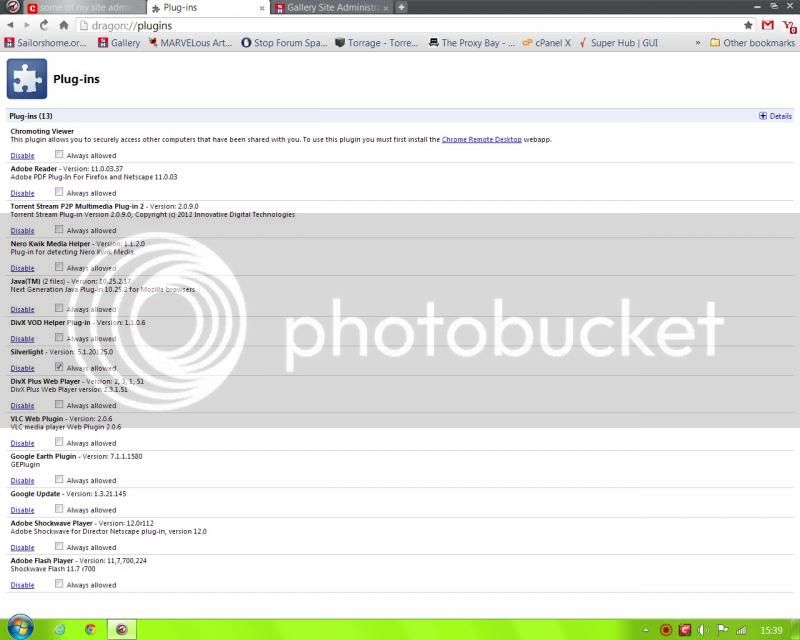
Task: Show more bookmarks with the chevron
Action: click(x=697, y=43)
